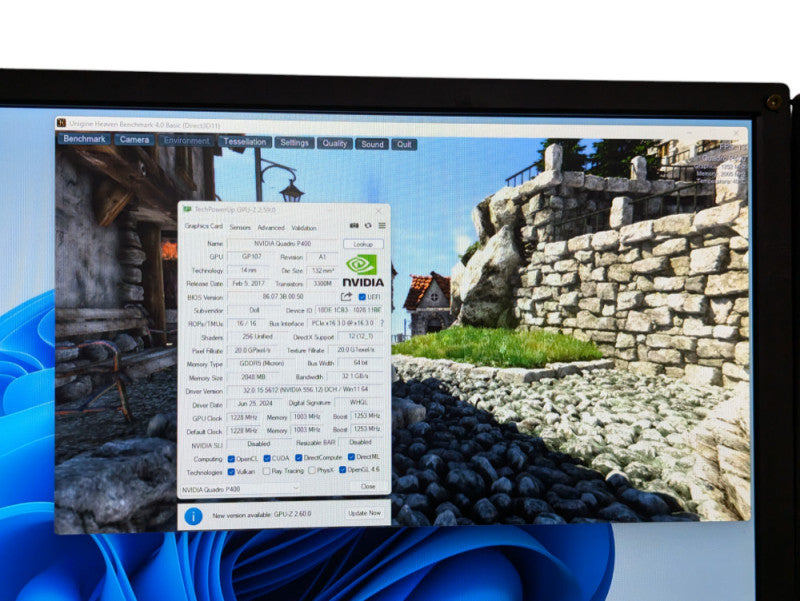Image resolution: width=800 pixels, height=601 pixels.
Task: Open the Benchmark menu in Heaven
Action: click(84, 139)
